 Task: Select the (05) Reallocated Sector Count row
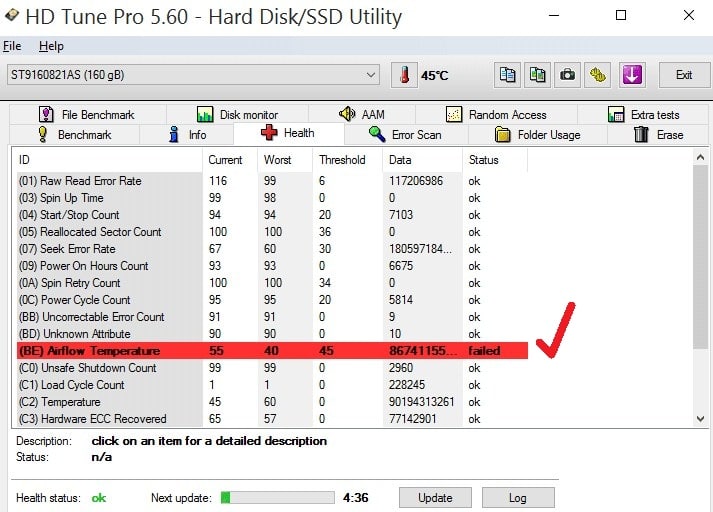click(272, 231)
